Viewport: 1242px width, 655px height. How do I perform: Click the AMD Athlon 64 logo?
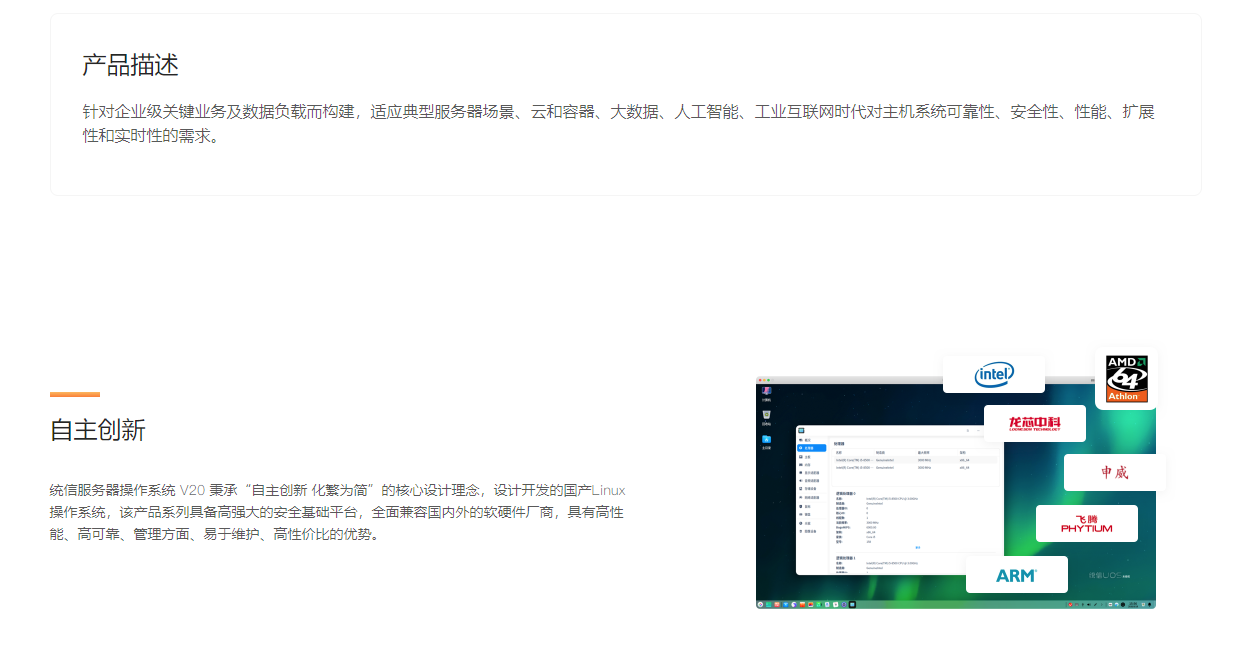(1126, 378)
